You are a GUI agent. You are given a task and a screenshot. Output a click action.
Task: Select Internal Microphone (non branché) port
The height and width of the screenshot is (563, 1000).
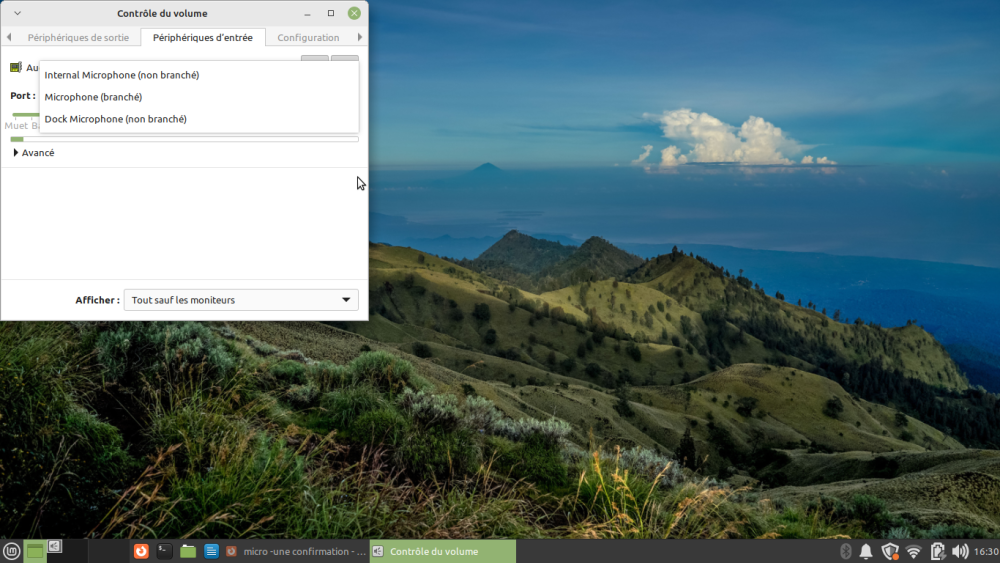[122, 75]
